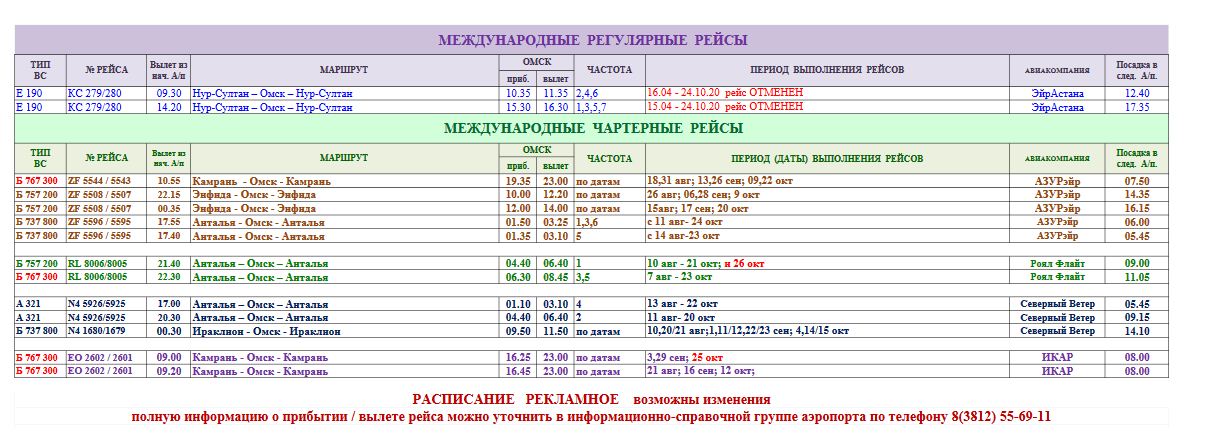Click frequency cell '1,3,6'
The width and height of the screenshot is (1205, 428).
tap(587, 222)
